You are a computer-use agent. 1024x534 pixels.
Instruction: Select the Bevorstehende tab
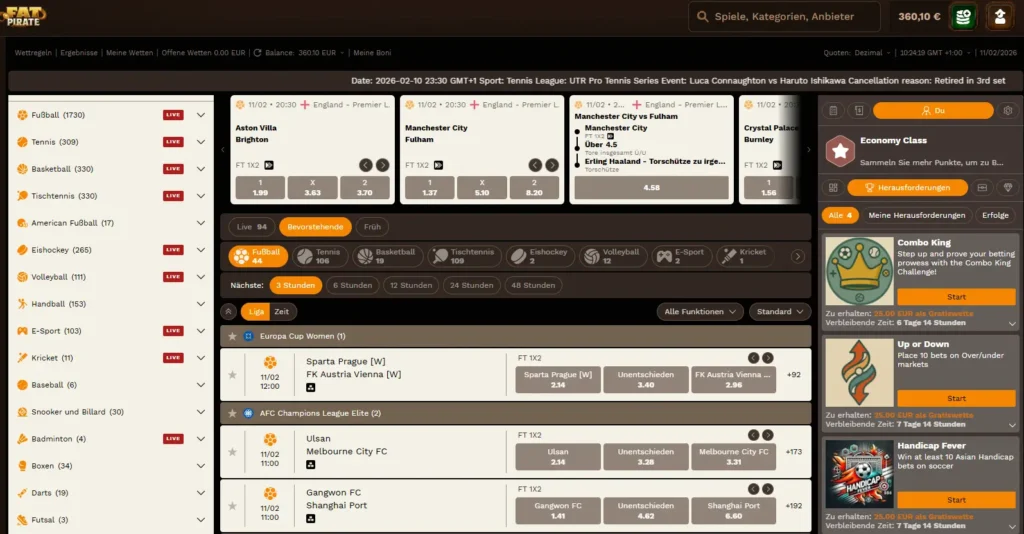click(315, 227)
